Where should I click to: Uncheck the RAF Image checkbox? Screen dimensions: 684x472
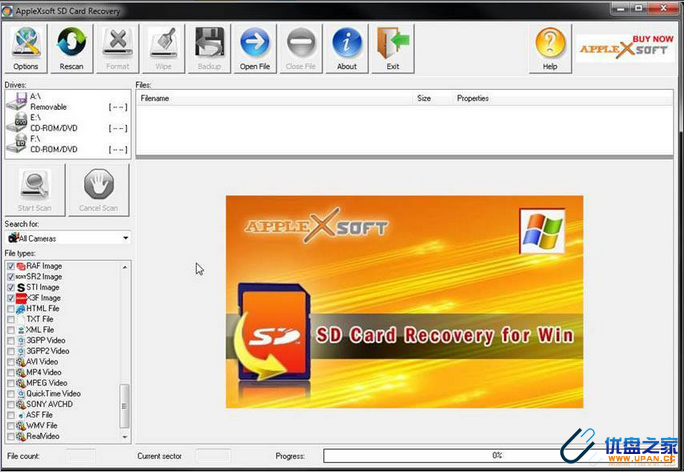(x=10, y=266)
